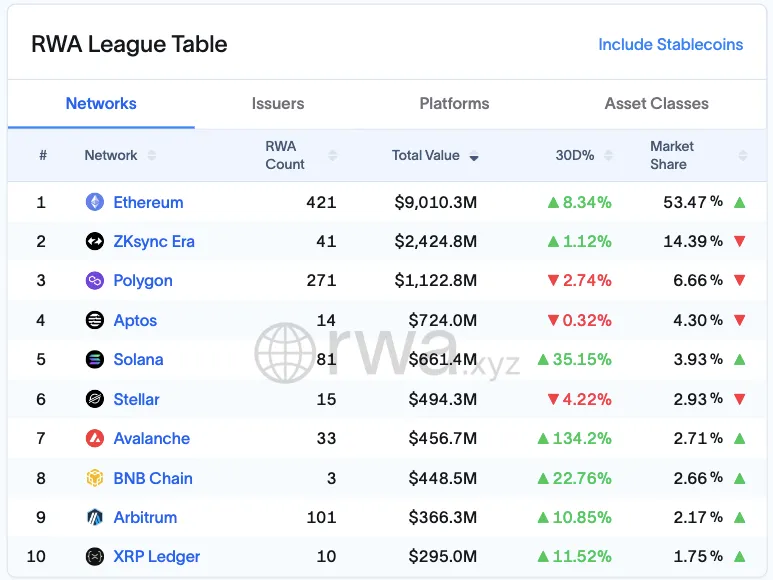Open the Stellar network link
The height and width of the screenshot is (580, 773).
[x=137, y=399]
